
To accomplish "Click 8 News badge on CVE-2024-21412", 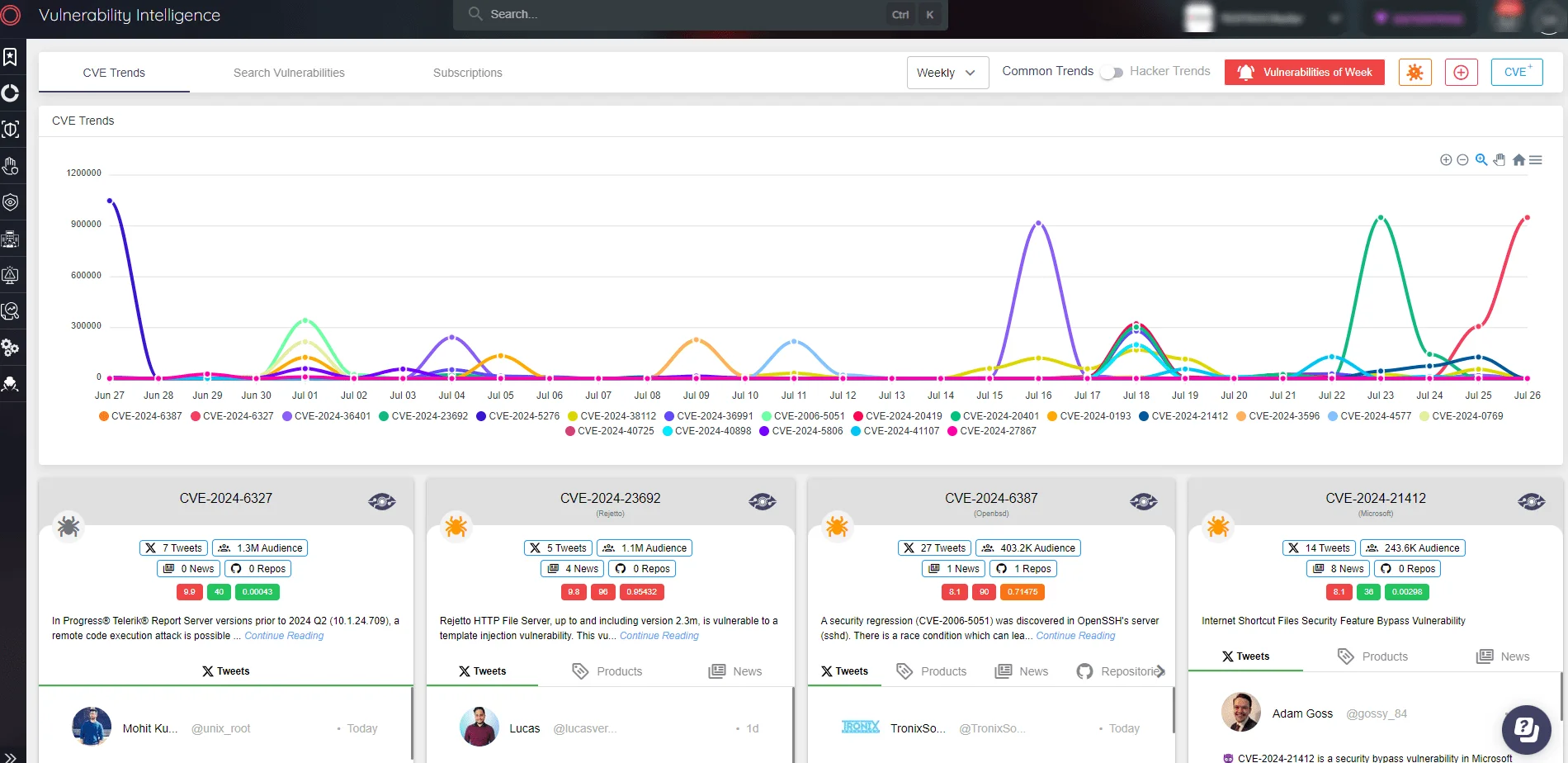I will coord(1339,569).
